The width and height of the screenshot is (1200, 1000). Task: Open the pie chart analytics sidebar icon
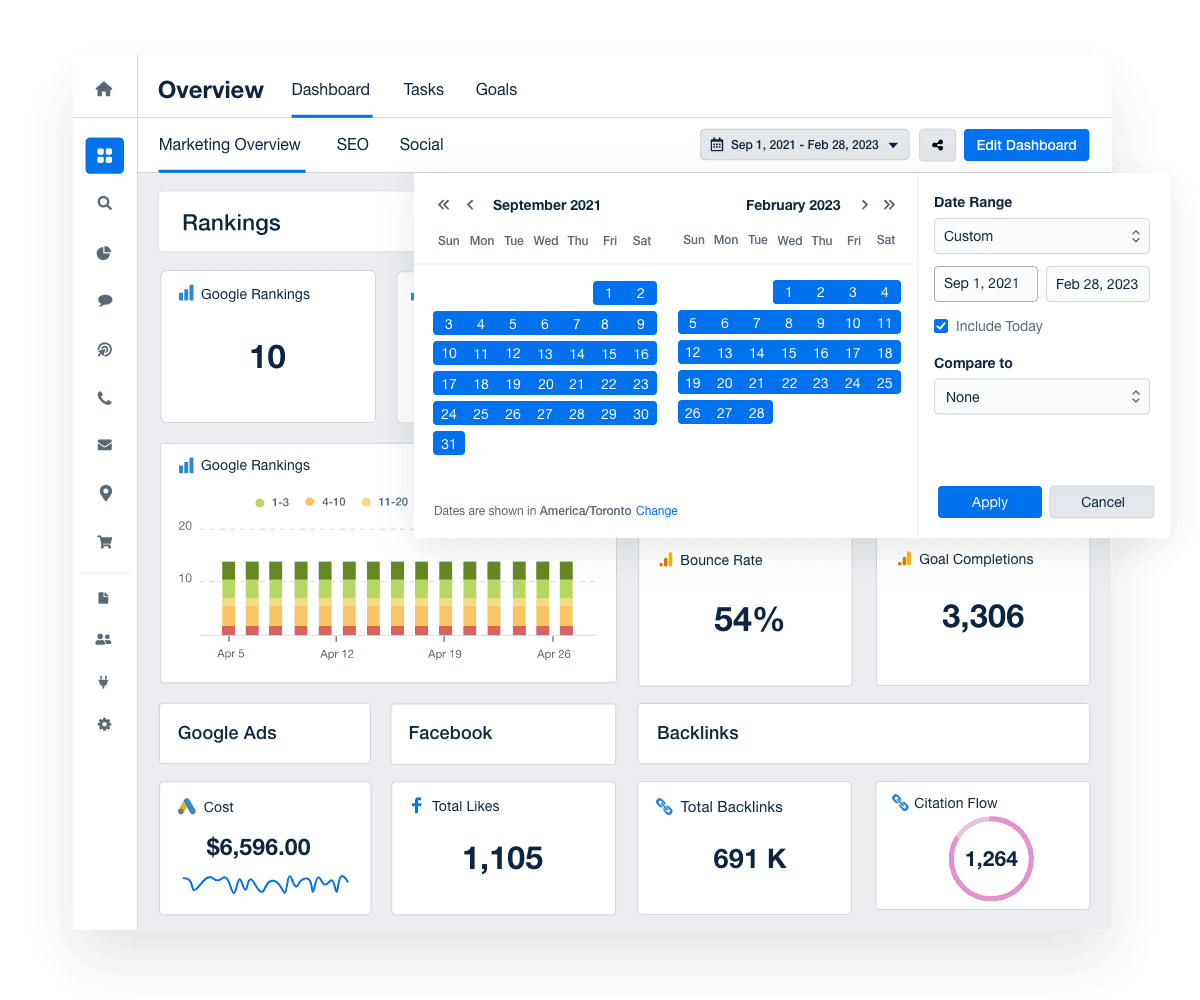coord(104,253)
